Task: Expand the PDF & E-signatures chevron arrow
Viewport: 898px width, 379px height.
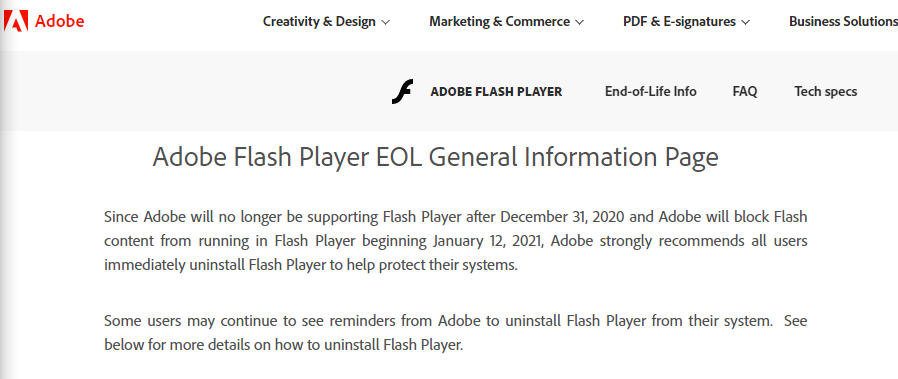Action: click(745, 22)
